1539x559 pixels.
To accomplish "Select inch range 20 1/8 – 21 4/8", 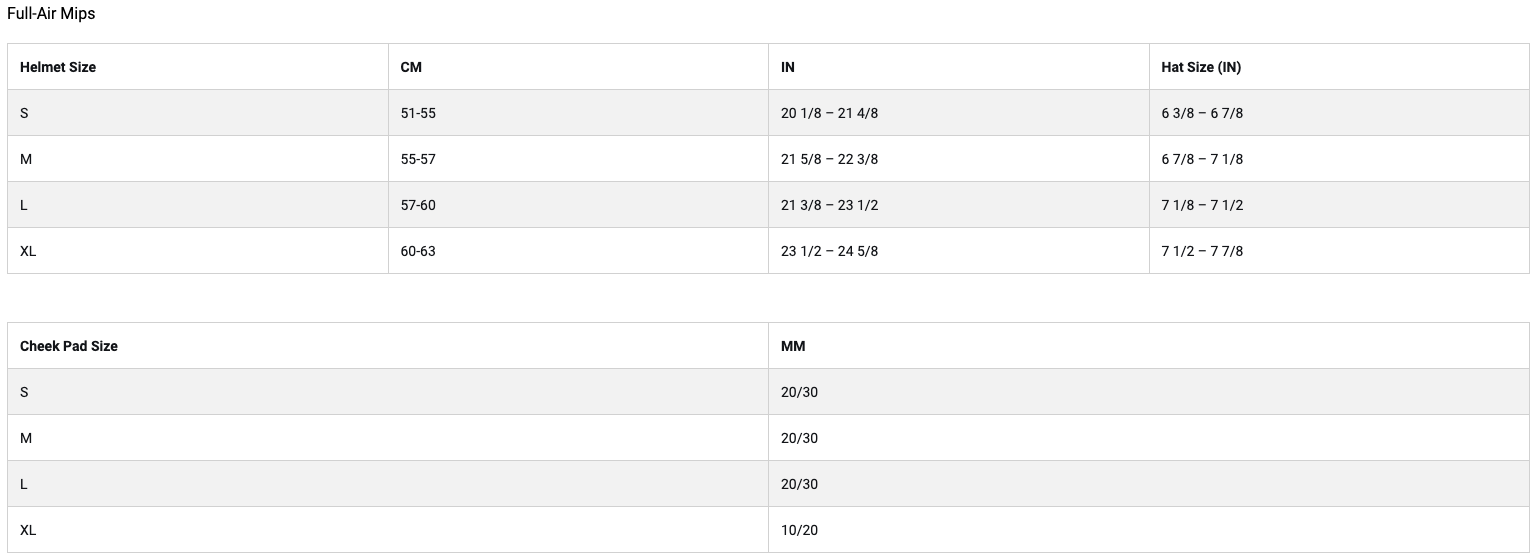I will 829,113.
